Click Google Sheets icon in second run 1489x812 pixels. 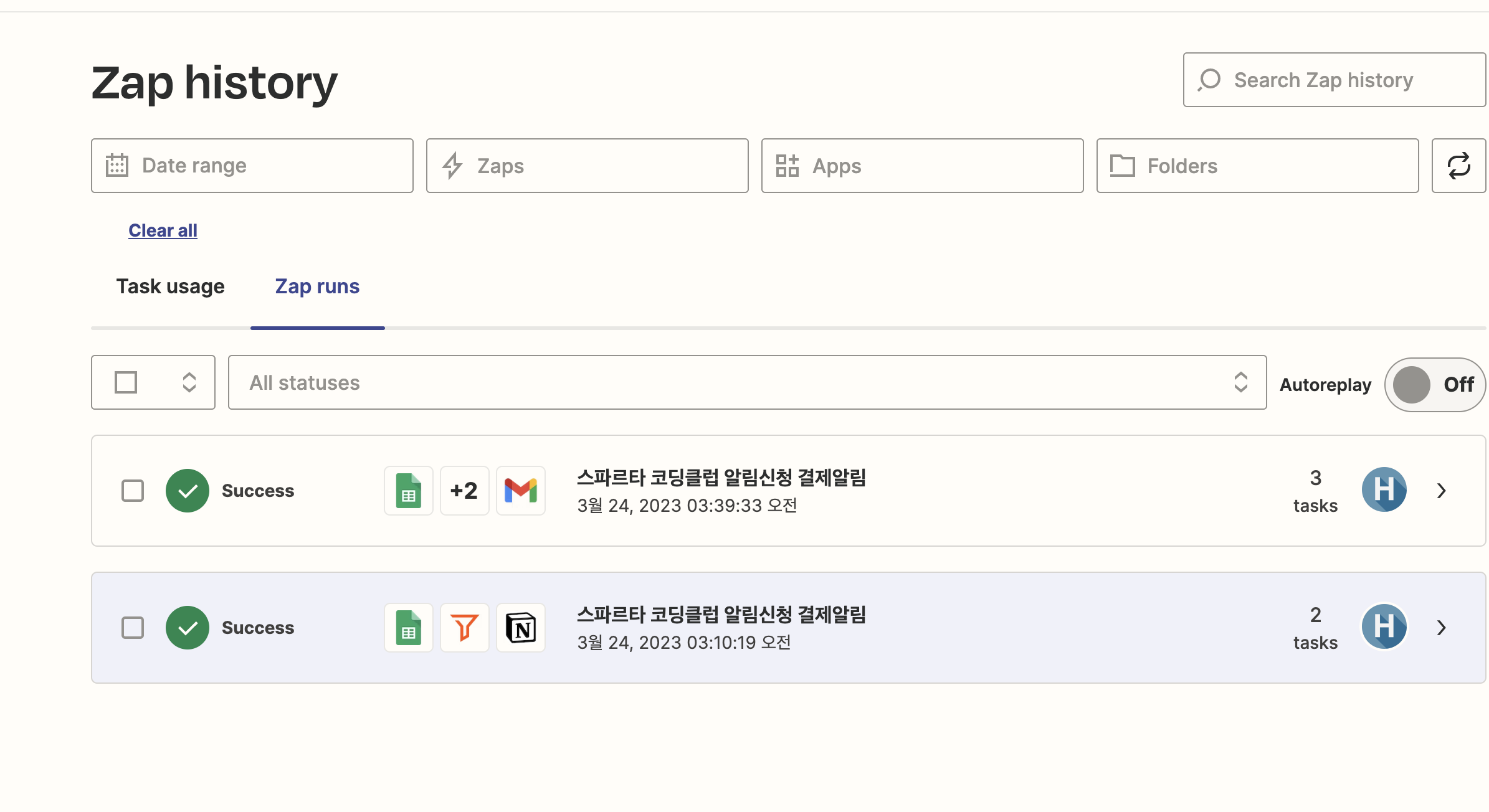(408, 628)
